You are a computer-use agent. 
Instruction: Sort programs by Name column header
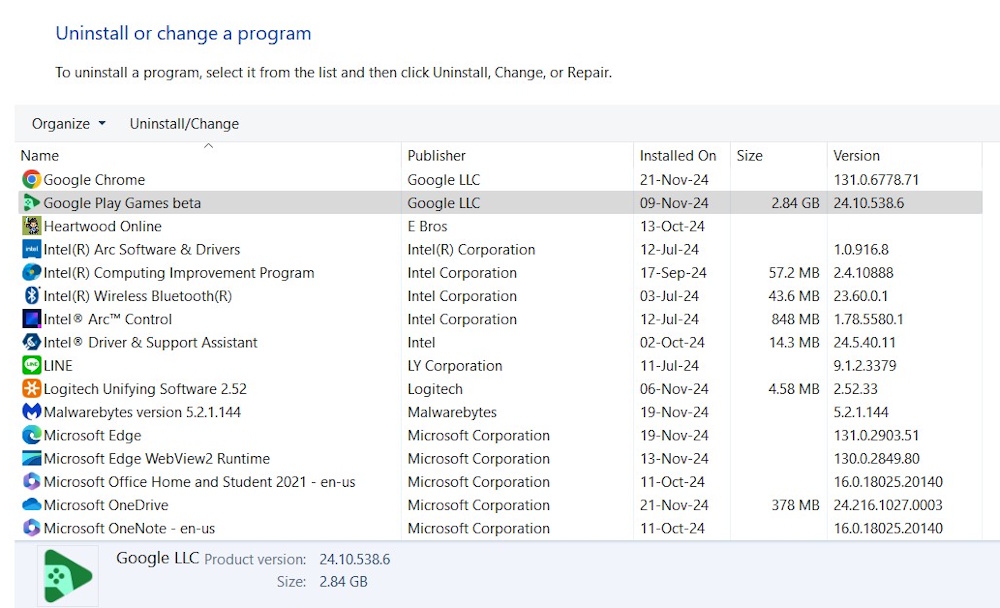(40, 156)
